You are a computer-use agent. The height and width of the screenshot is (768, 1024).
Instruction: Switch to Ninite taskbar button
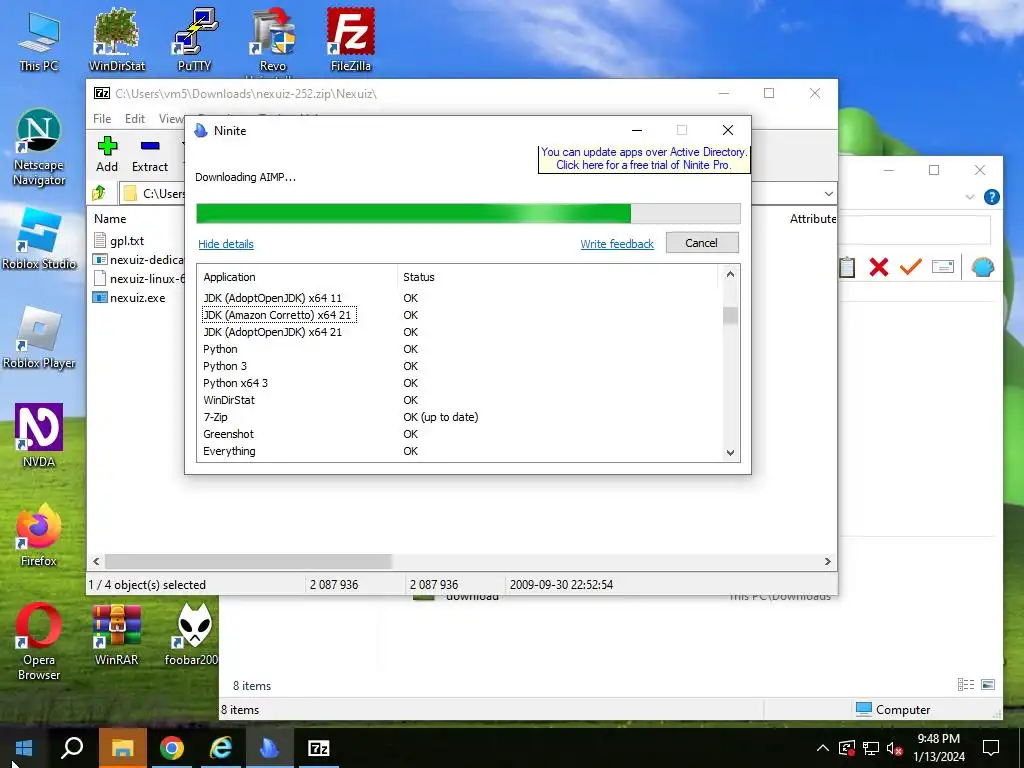pyautogui.click(x=270, y=748)
